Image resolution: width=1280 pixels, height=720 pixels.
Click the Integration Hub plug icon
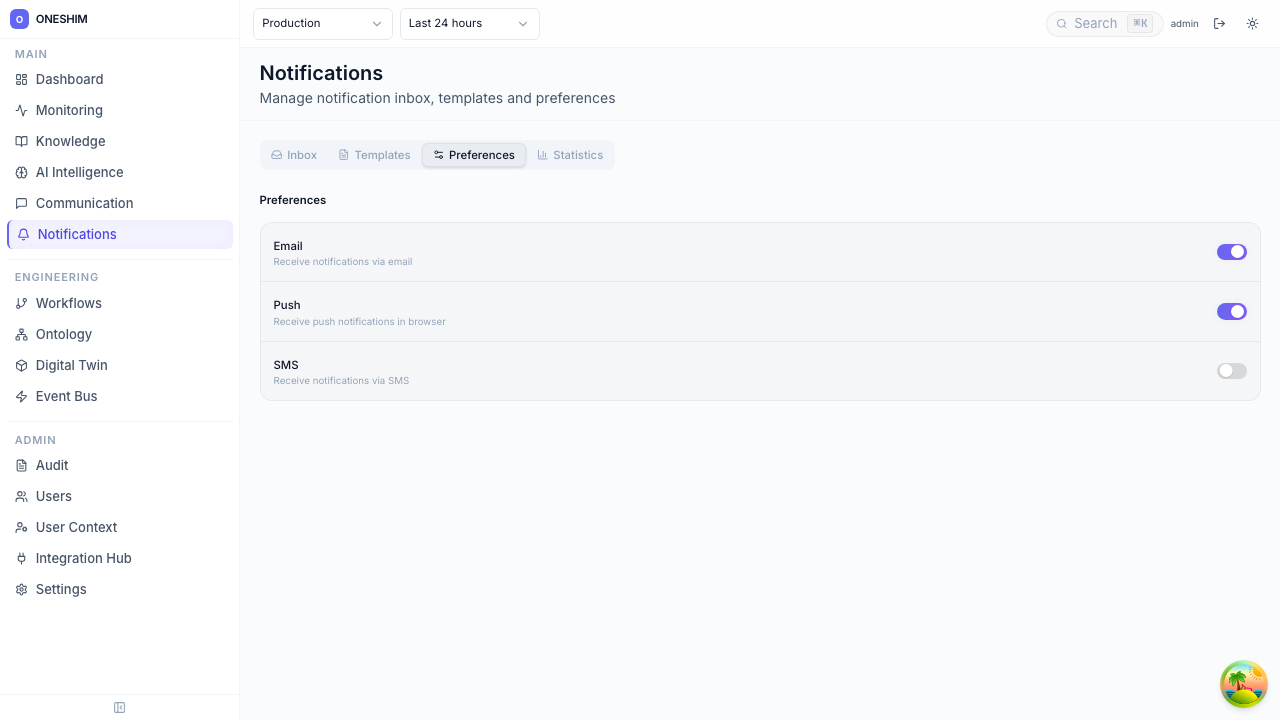coord(21,559)
